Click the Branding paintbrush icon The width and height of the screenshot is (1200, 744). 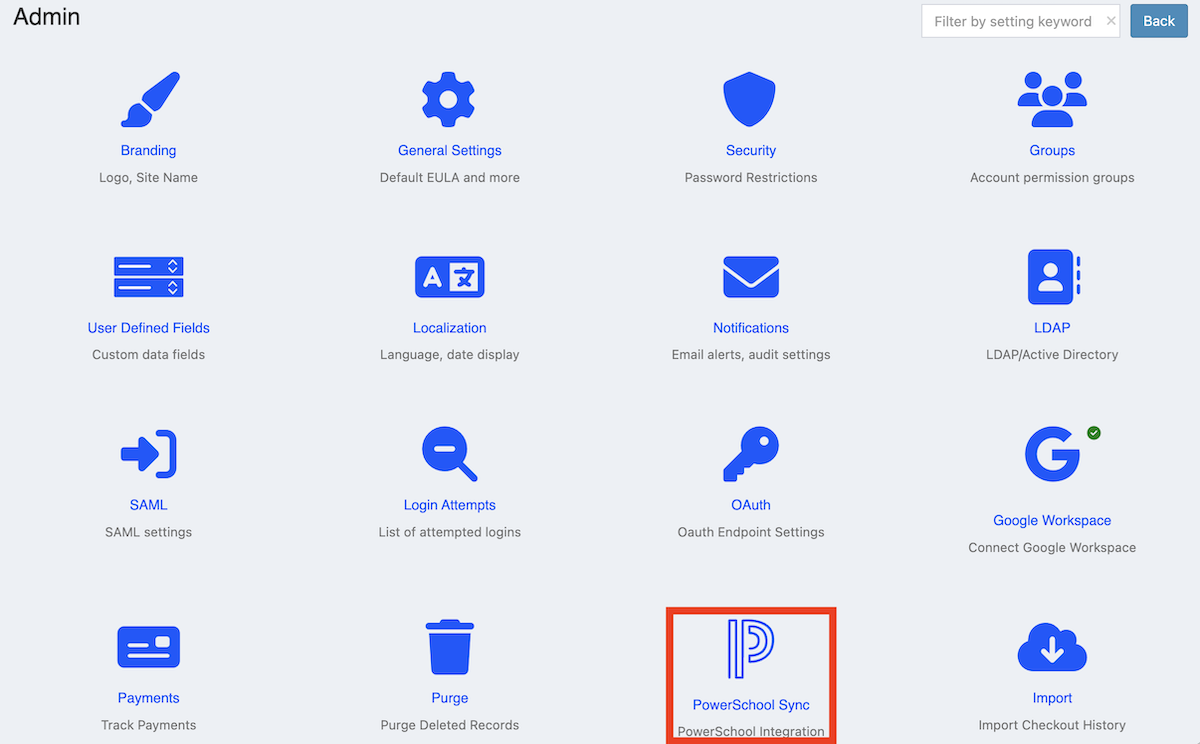(x=149, y=100)
